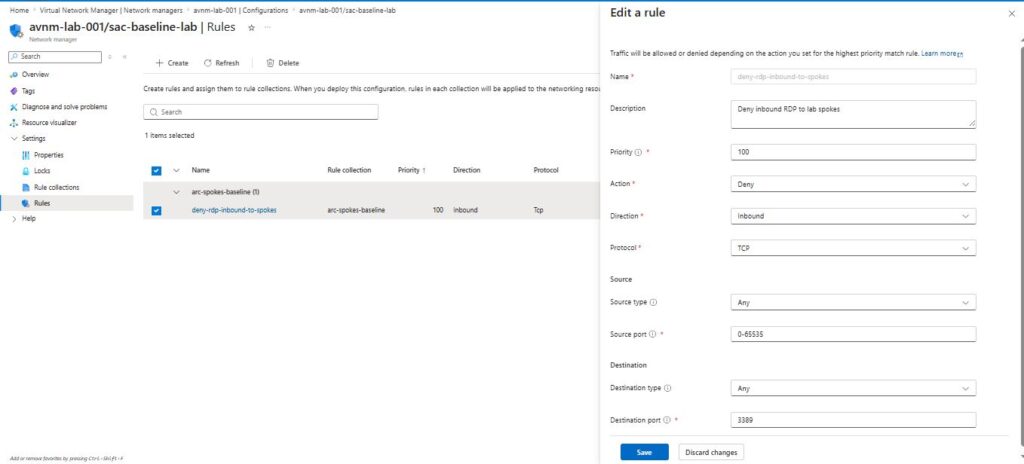Click the Create toolbar button
The image size is (1024, 464).
pyautogui.click(x=172, y=63)
